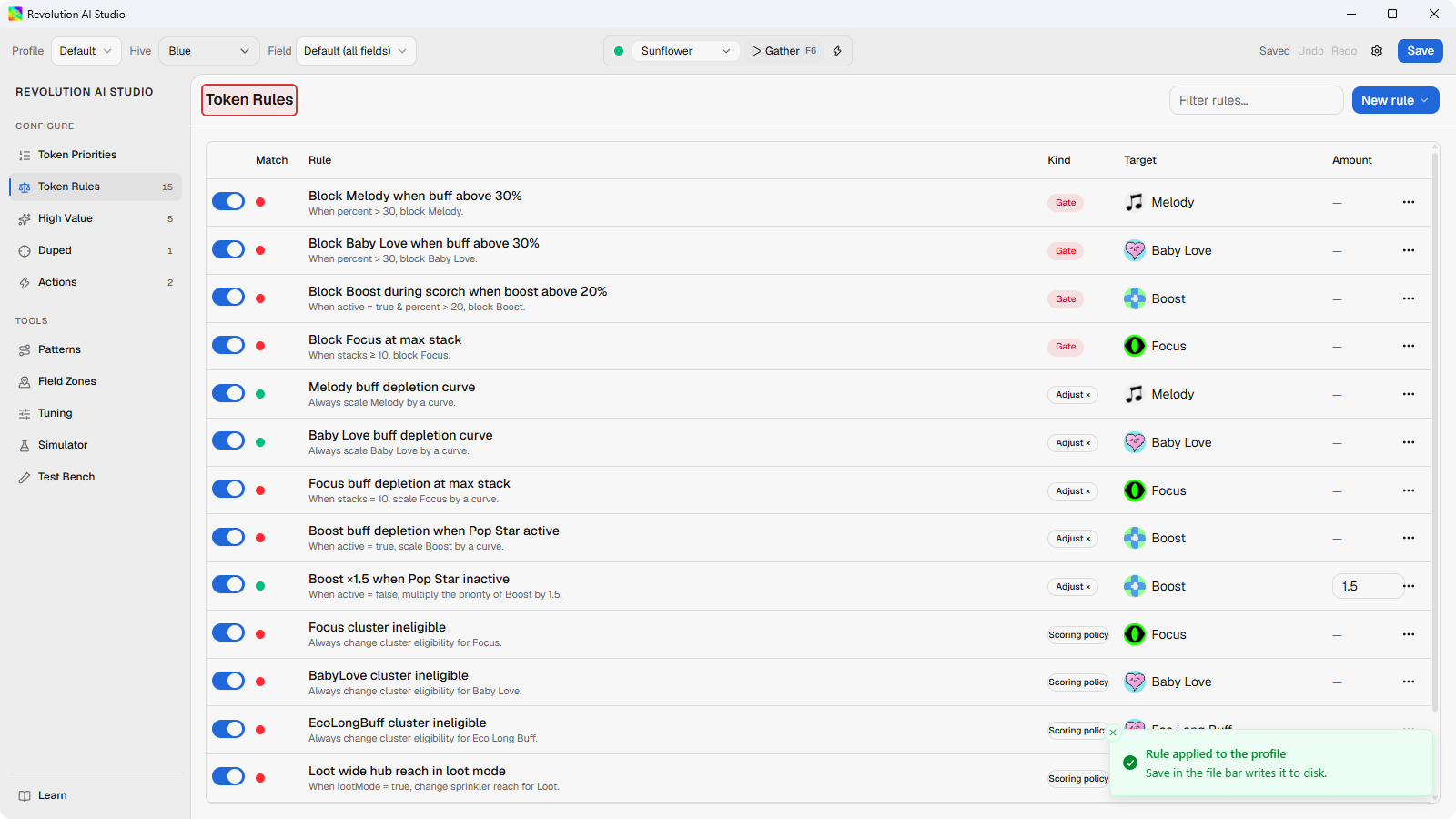Open more options for Focus cluster ineligible rule
This screenshot has height=819, width=1456.
(1409, 634)
